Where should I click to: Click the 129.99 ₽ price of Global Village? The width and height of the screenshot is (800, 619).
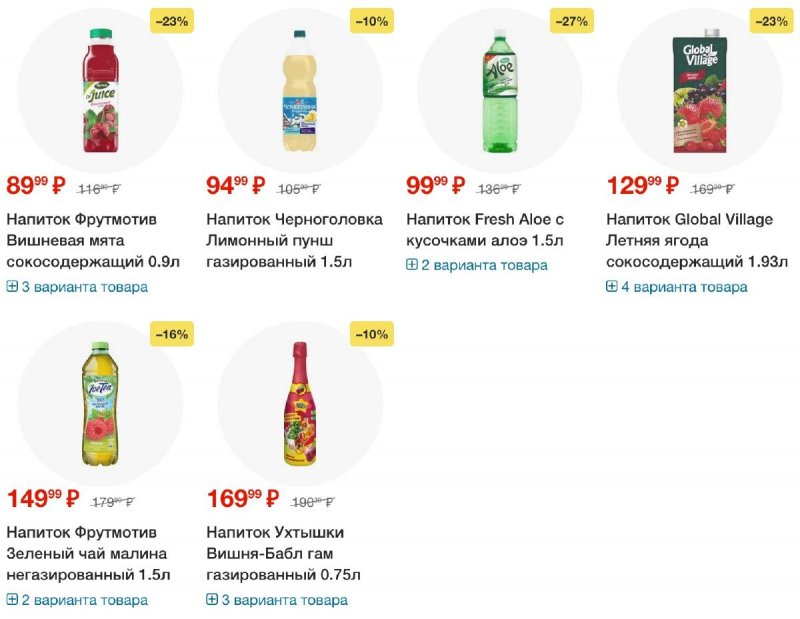[643, 185]
